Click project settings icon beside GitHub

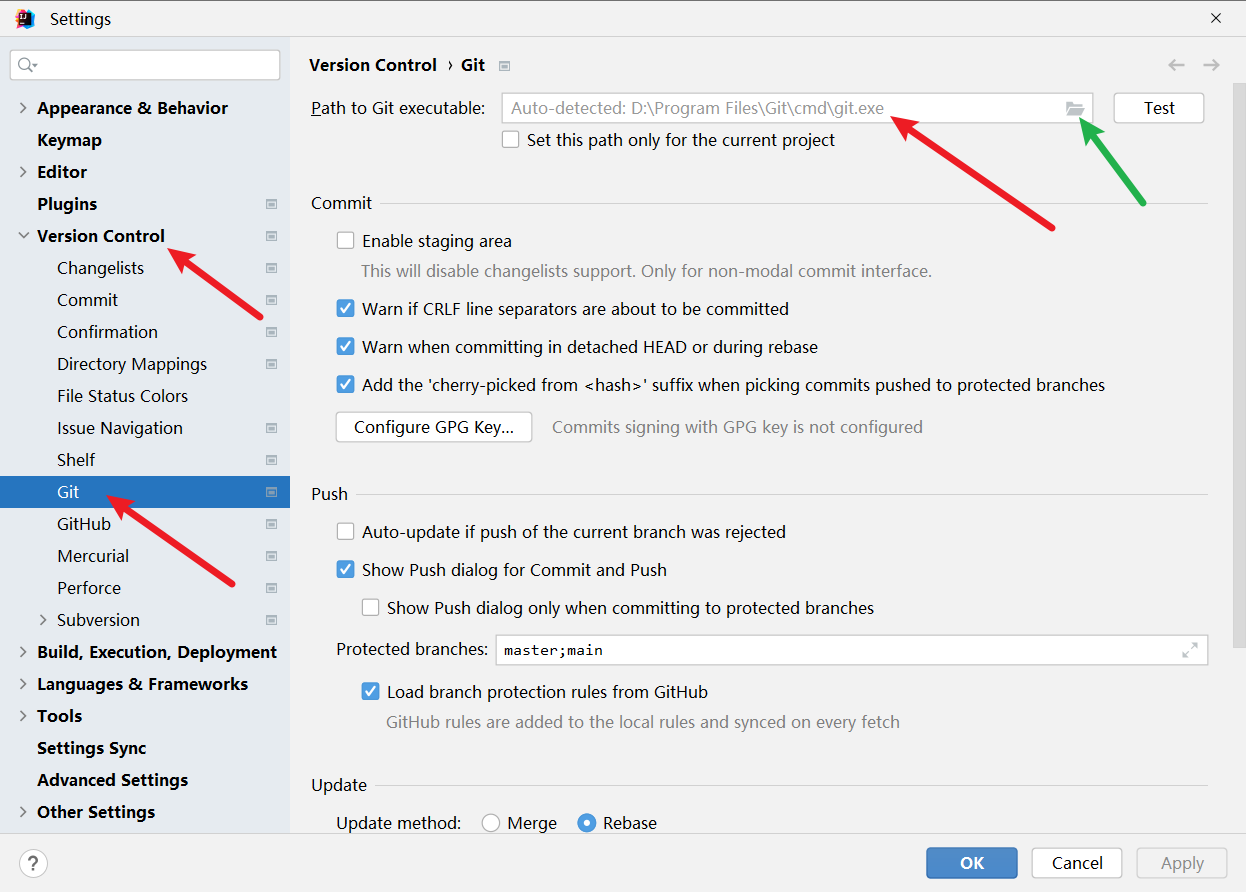click(271, 524)
